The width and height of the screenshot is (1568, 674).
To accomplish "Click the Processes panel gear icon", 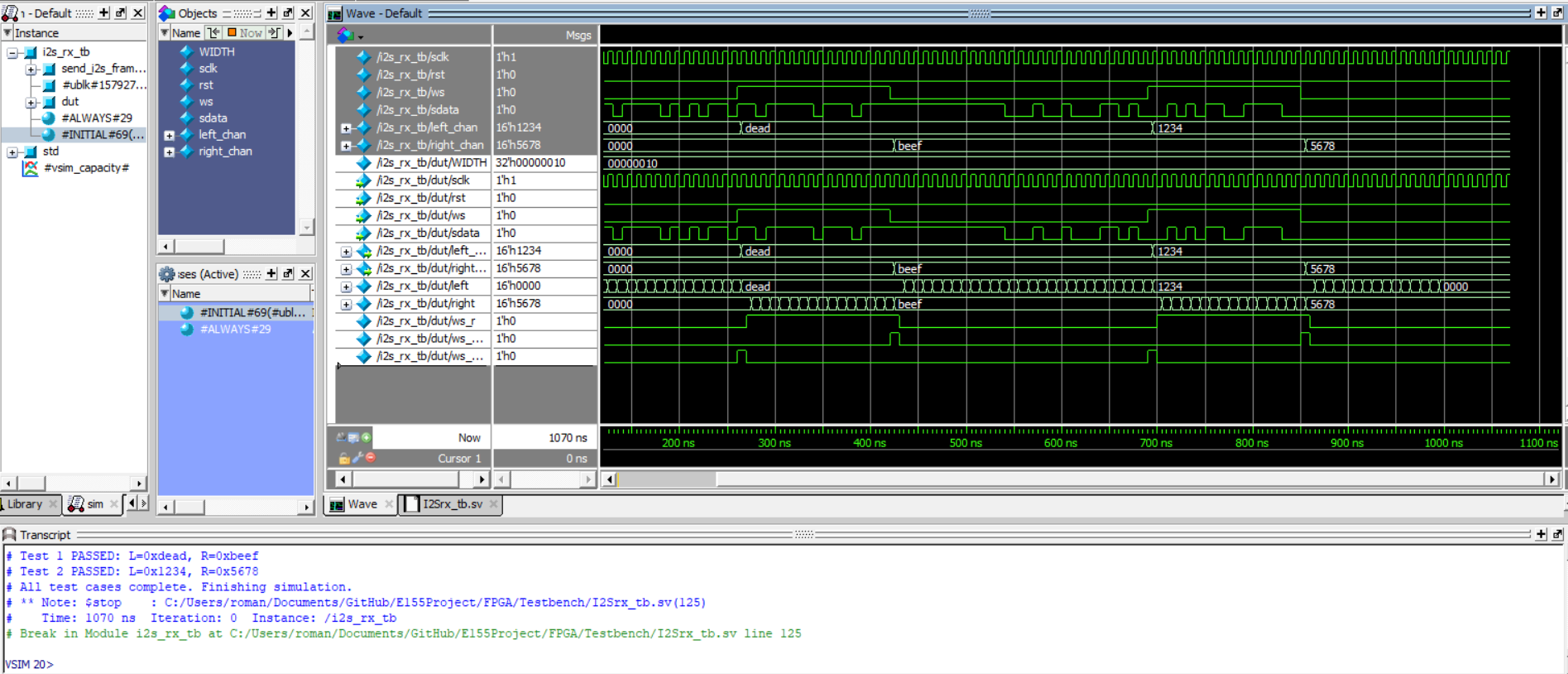I will (167, 274).
